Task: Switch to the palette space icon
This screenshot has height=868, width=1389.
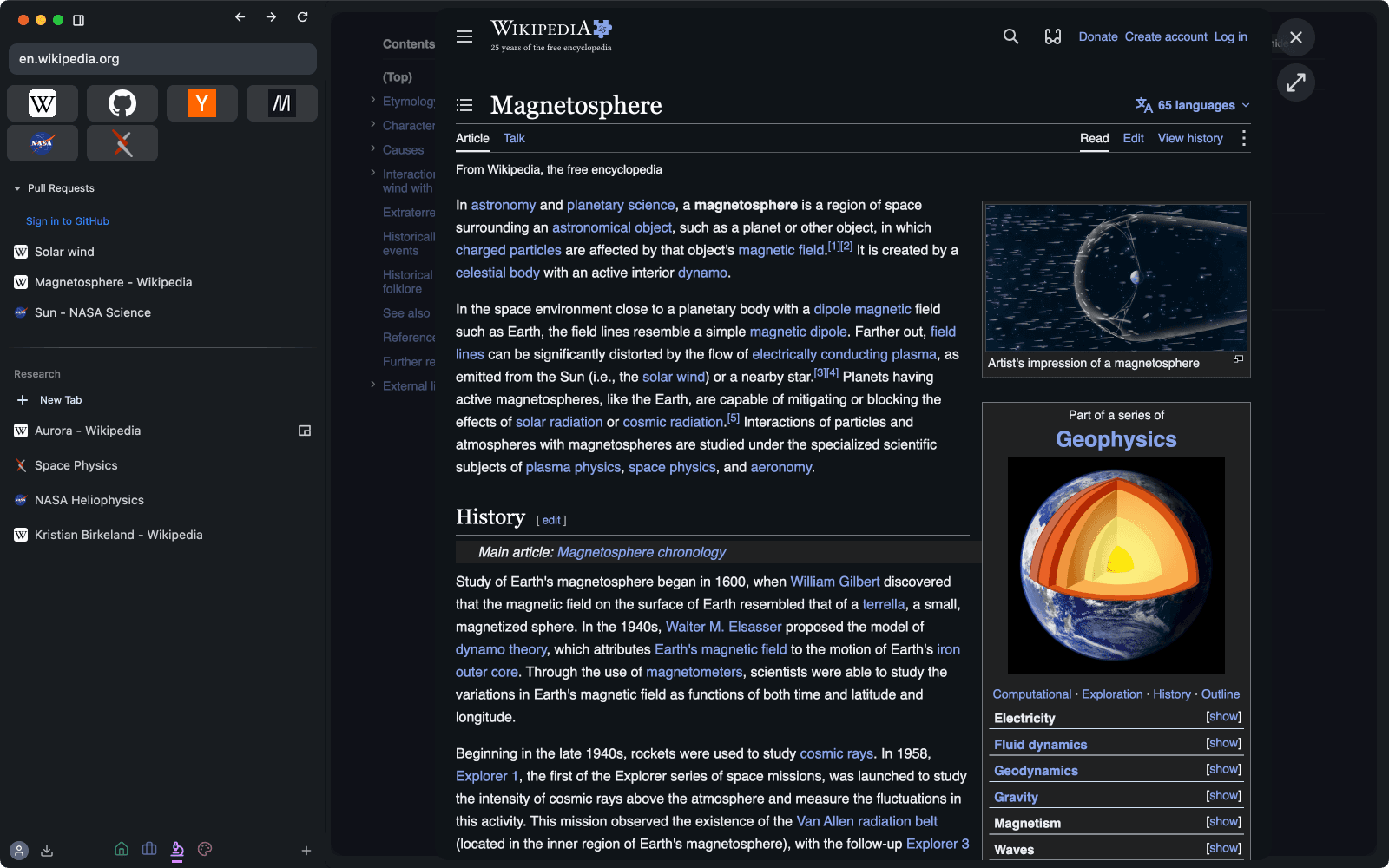Action: click(x=205, y=849)
